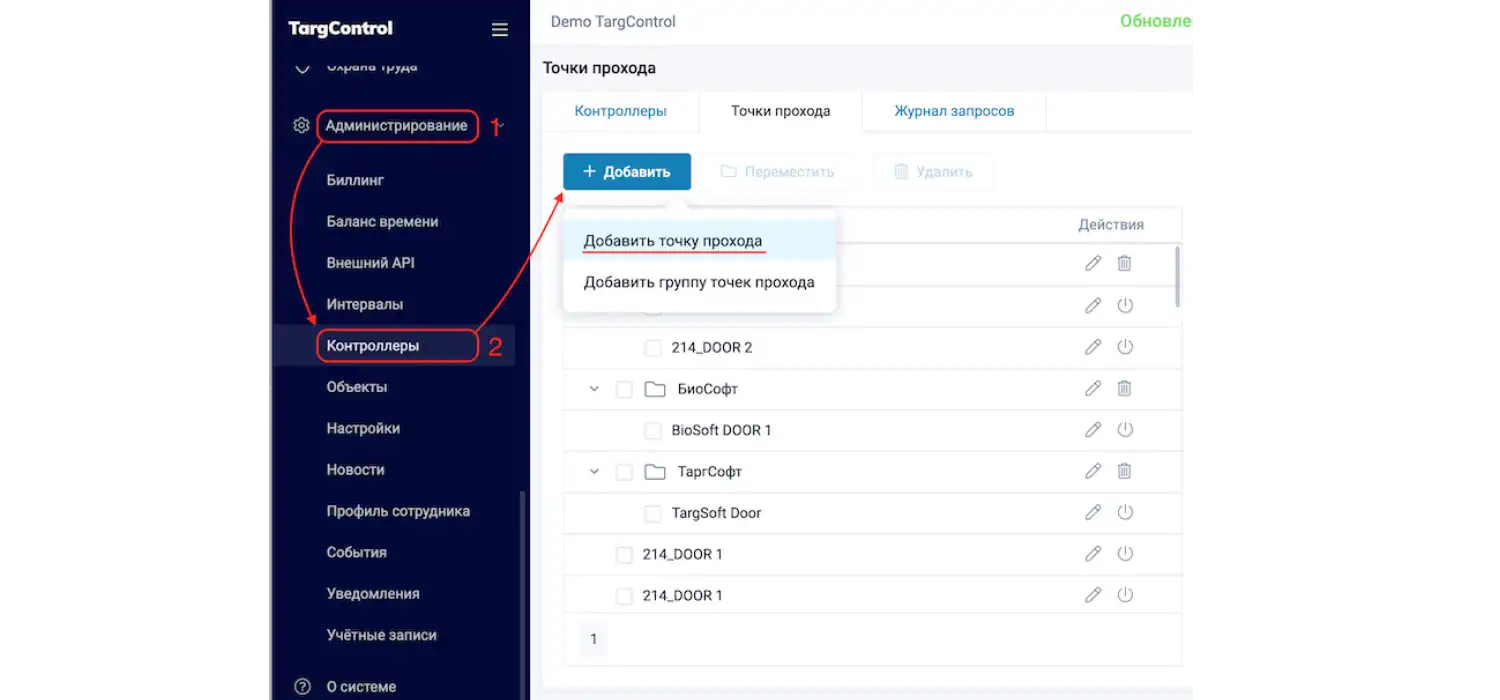Open Учётные записи in the sidebar

(382, 635)
